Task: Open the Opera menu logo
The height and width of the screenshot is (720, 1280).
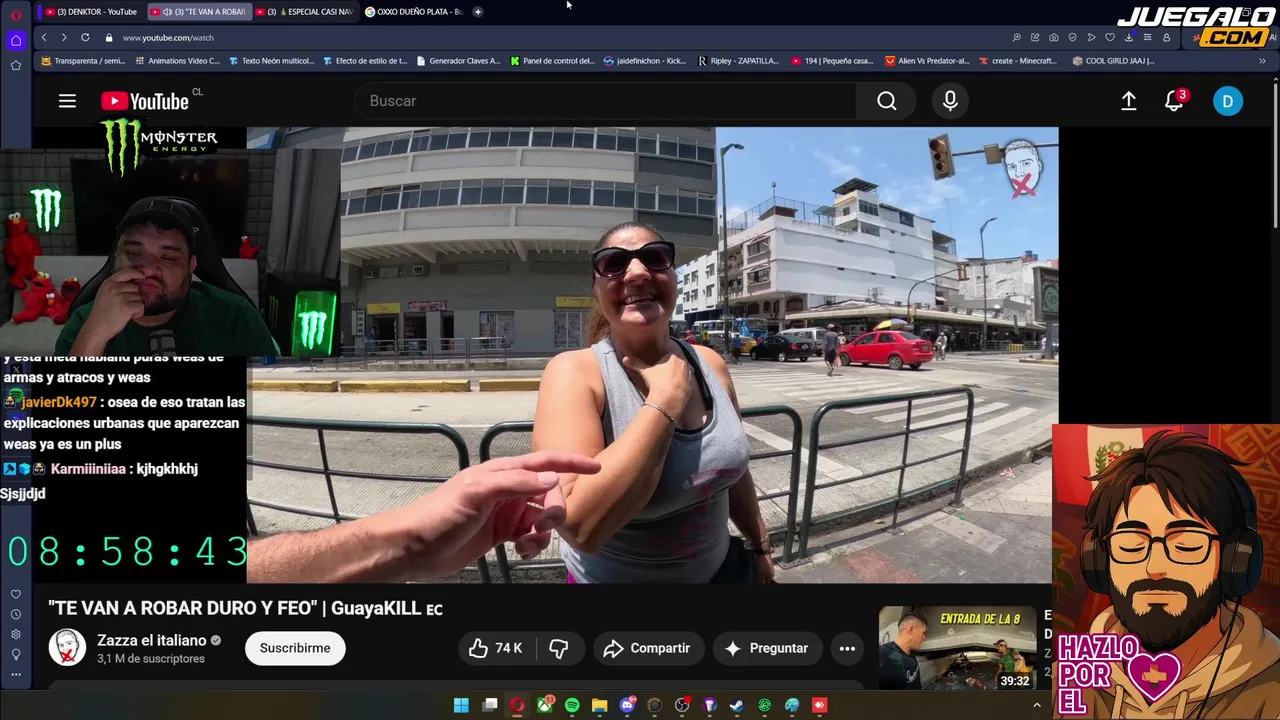Action: [16, 14]
